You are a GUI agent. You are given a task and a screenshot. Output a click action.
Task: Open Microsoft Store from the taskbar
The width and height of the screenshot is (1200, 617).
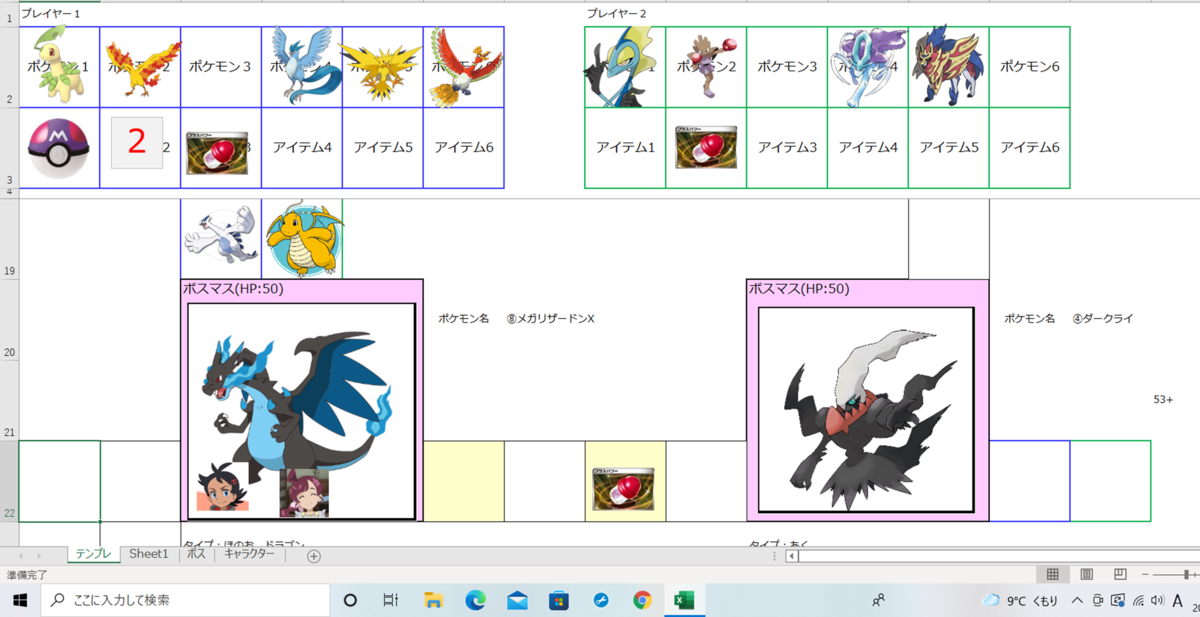(559, 600)
